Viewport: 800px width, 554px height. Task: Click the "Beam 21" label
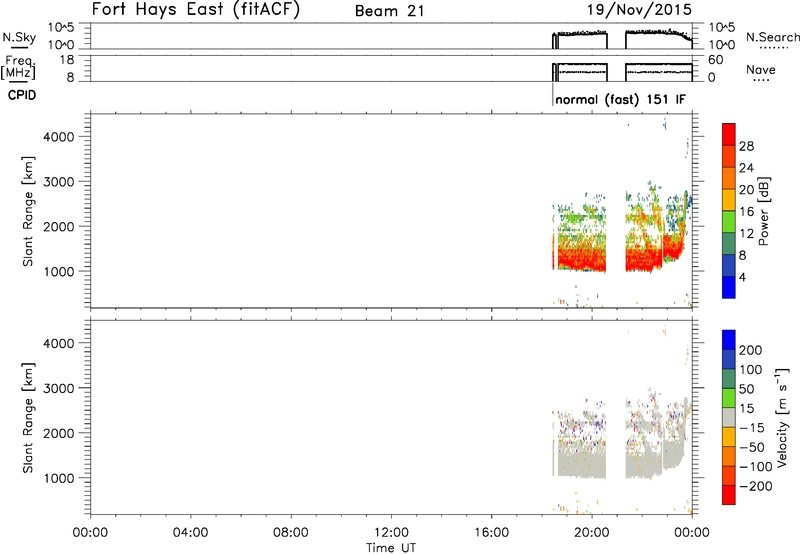tap(390, 11)
